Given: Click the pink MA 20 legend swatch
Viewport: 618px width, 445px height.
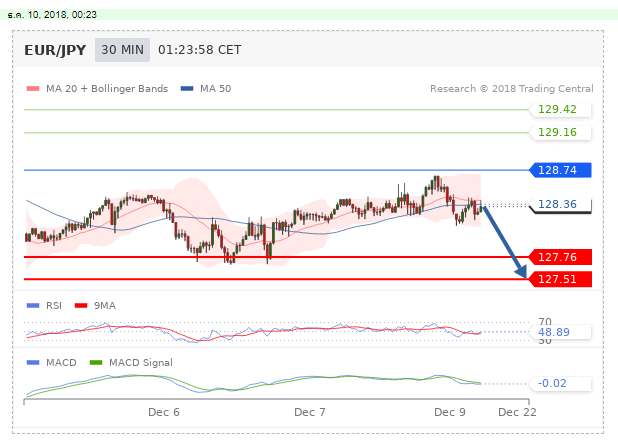Looking at the screenshot, I should [33, 89].
